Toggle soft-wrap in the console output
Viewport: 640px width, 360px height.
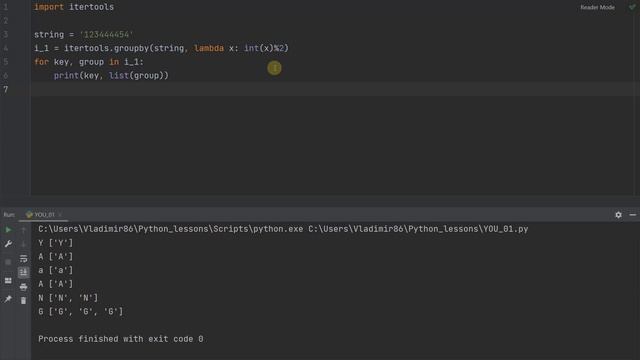(x=23, y=258)
